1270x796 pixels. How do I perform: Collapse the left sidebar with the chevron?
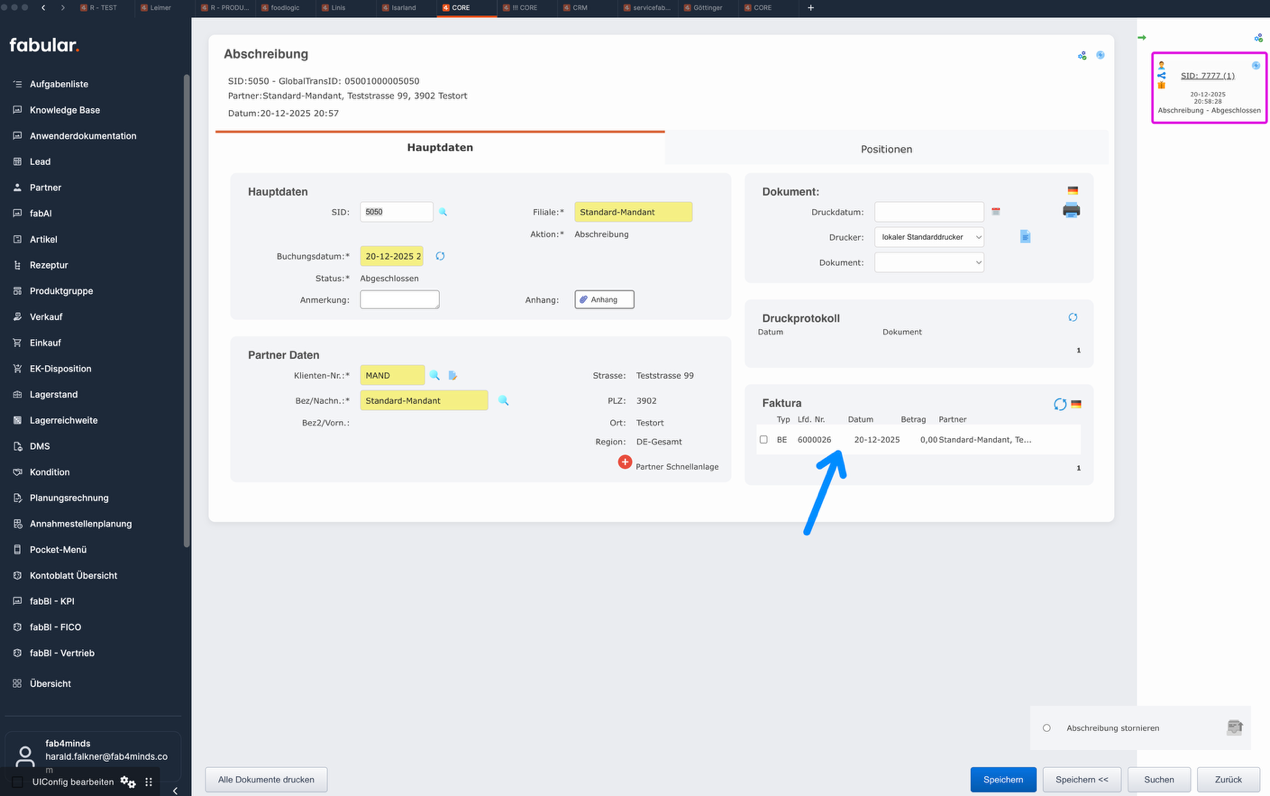[x=175, y=790]
